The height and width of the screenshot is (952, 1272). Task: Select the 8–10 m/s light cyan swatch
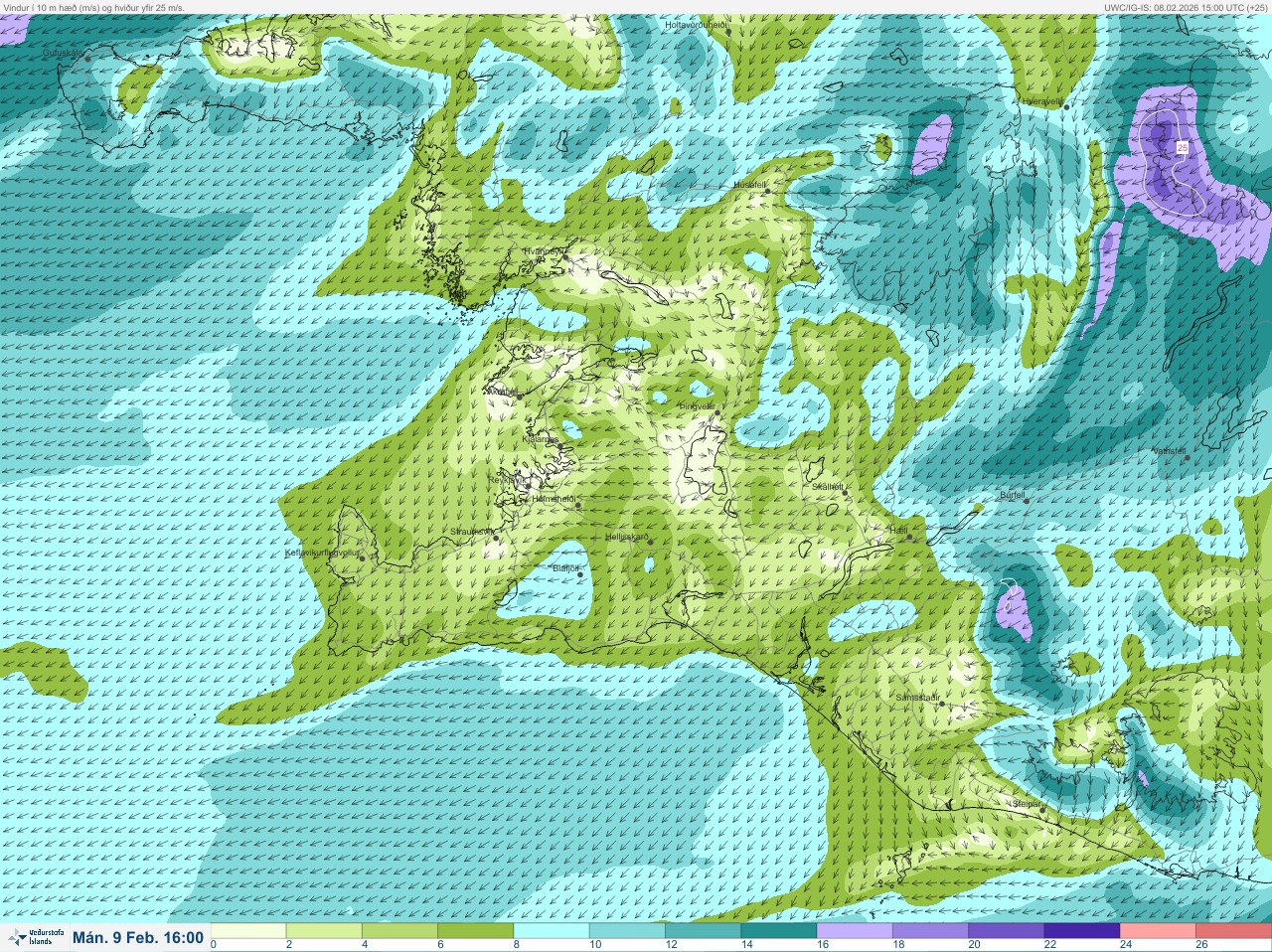[551, 931]
